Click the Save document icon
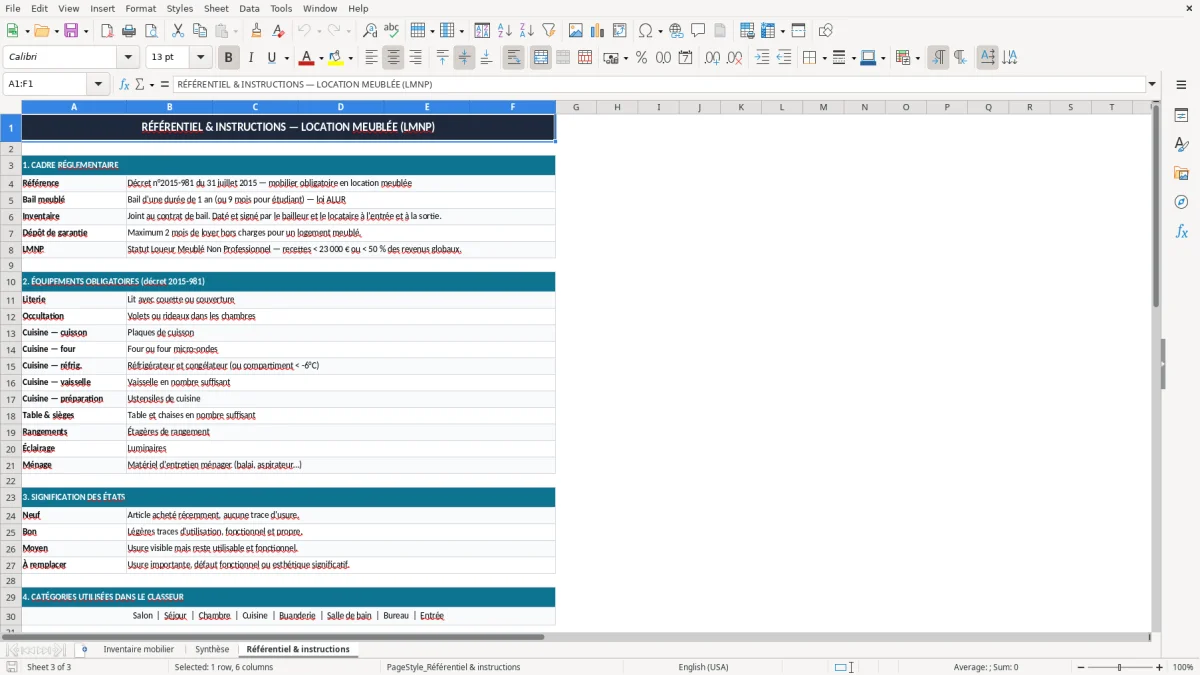This screenshot has width=1200, height=675. click(x=71, y=31)
